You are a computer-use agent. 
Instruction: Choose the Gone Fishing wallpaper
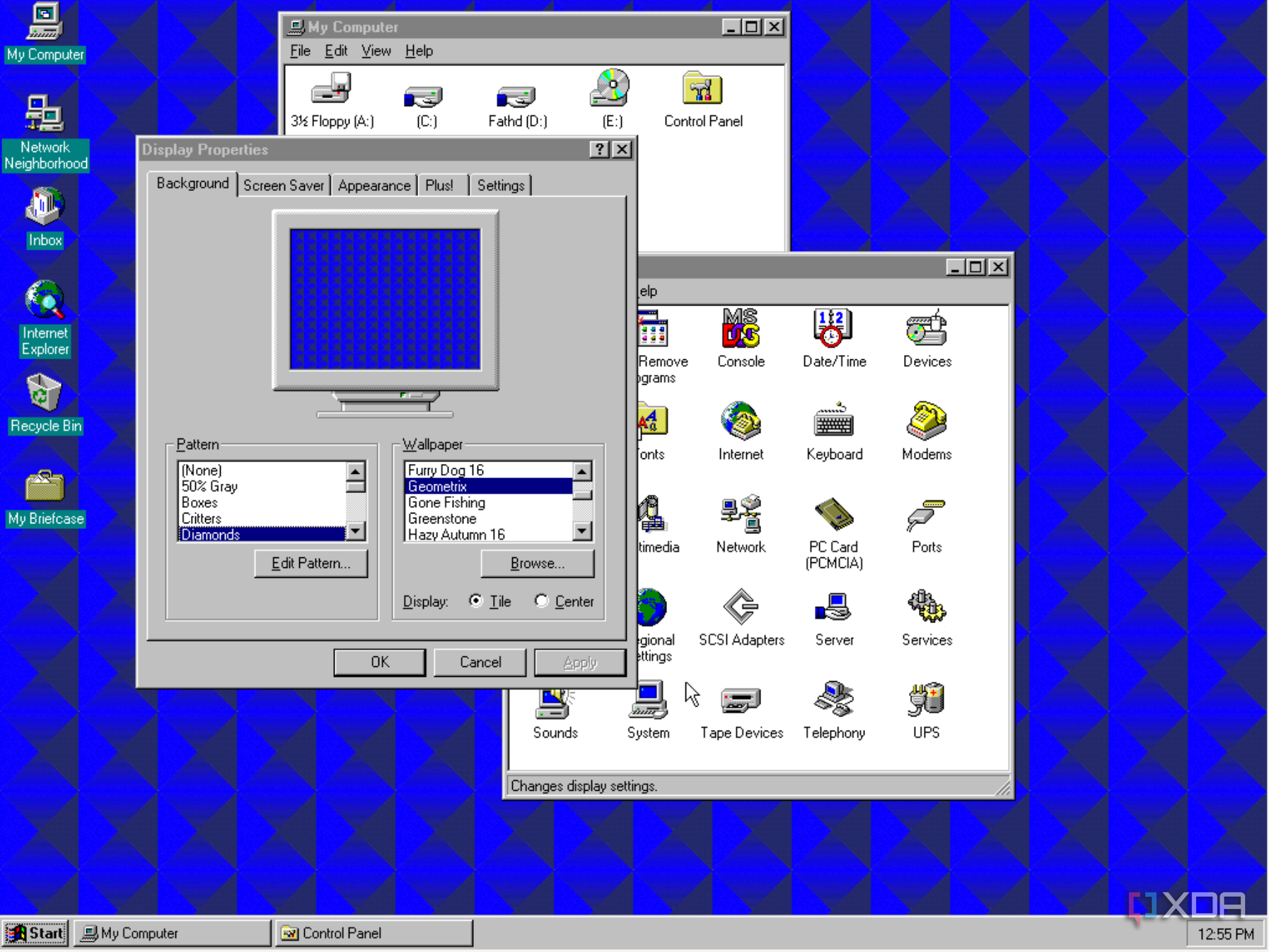point(488,502)
